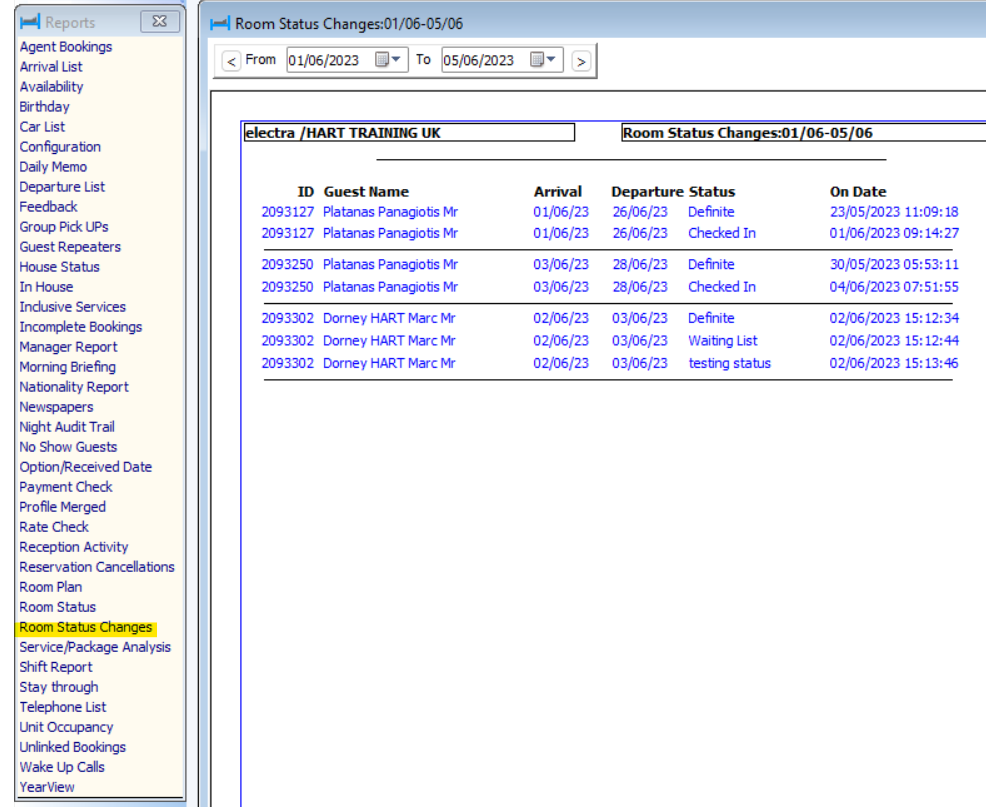Select Guest Repeaters in Reports list

(70, 247)
